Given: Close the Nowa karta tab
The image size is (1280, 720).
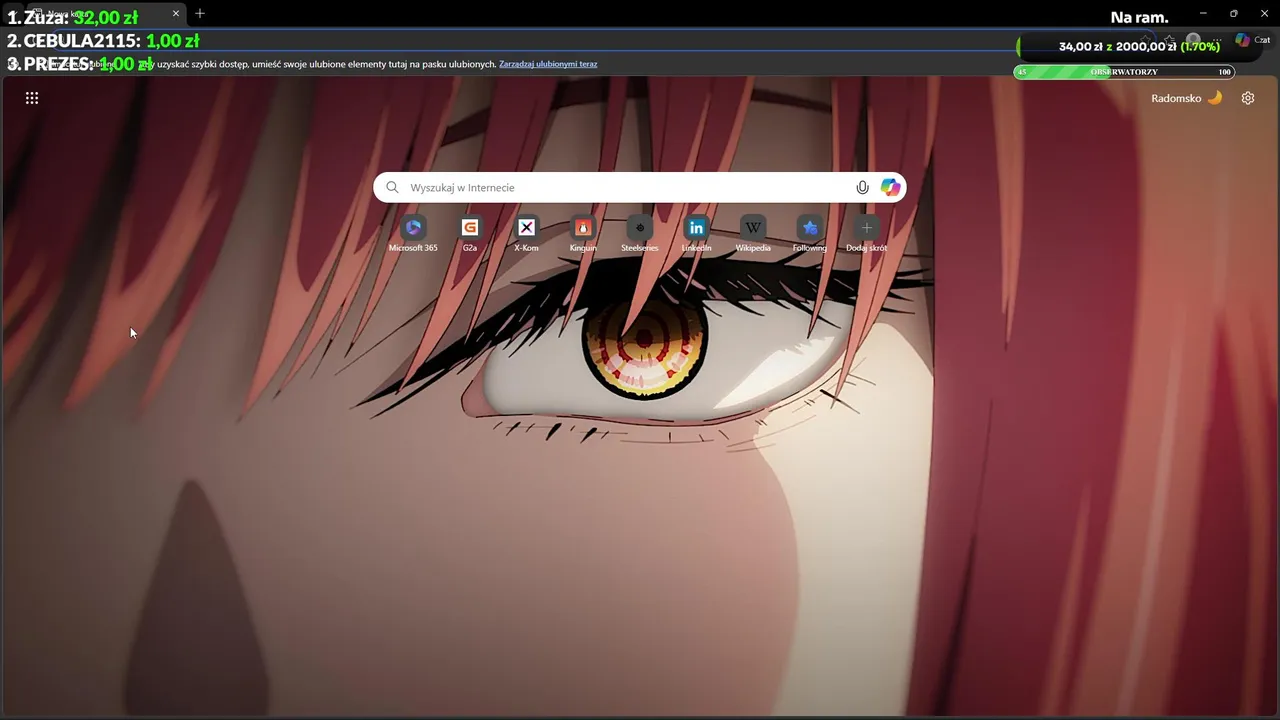Looking at the screenshot, I should (176, 13).
